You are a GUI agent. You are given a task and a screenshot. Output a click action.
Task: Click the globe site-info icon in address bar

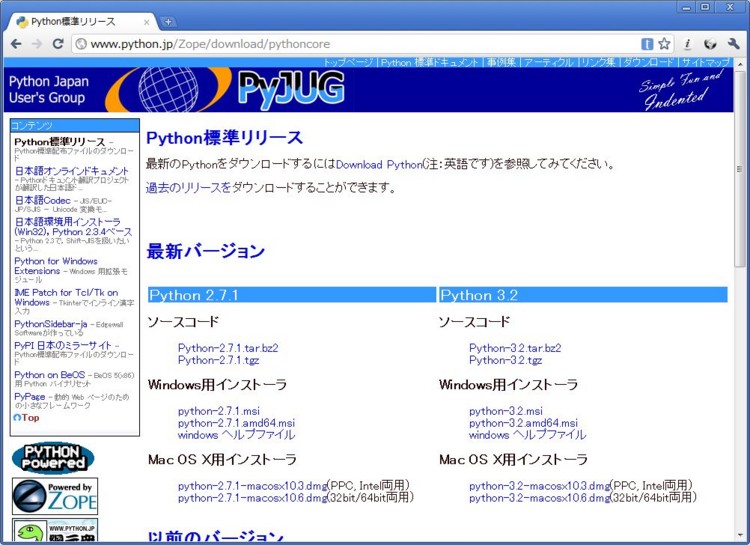point(81,44)
